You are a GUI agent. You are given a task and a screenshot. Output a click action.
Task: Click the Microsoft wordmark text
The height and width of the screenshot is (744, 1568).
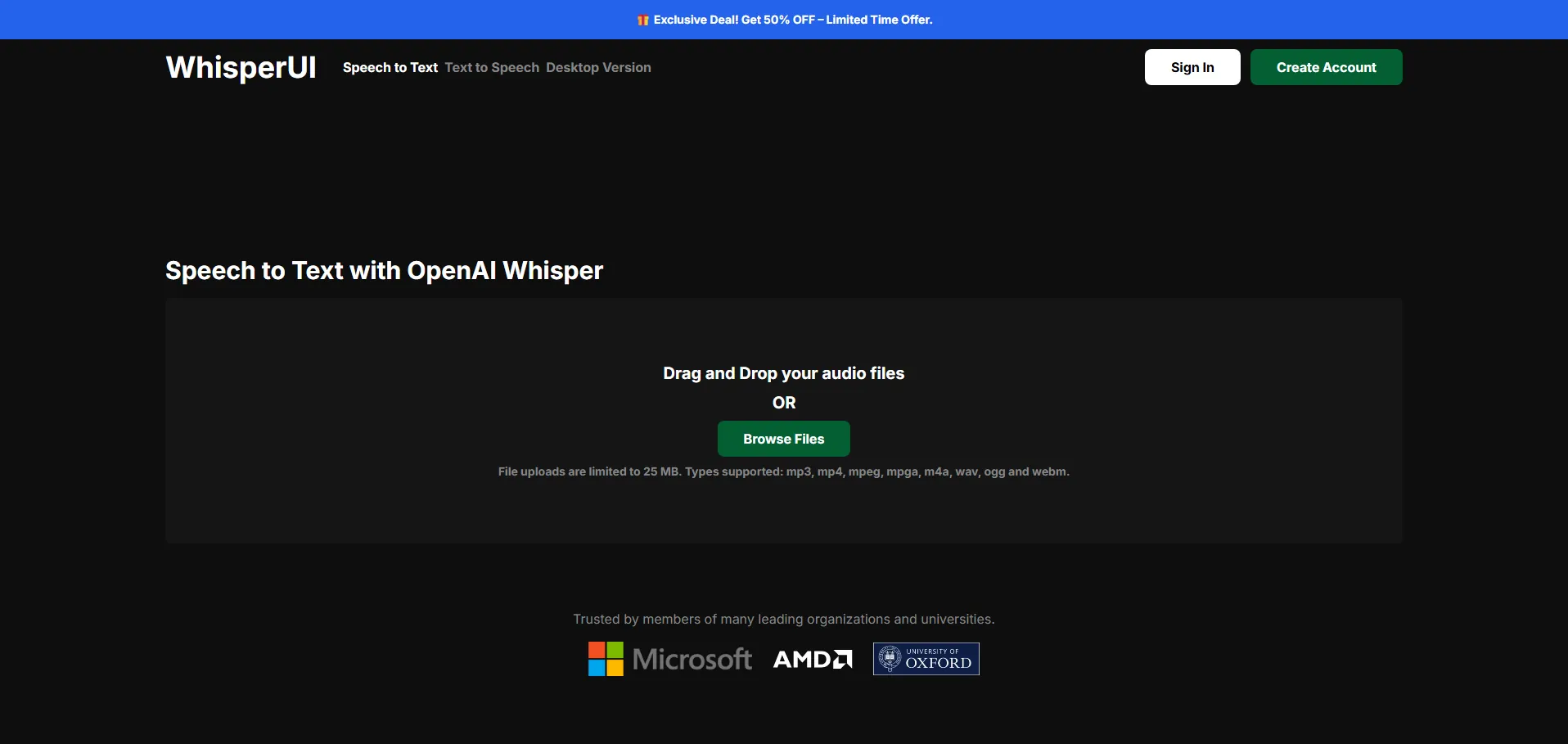692,660
